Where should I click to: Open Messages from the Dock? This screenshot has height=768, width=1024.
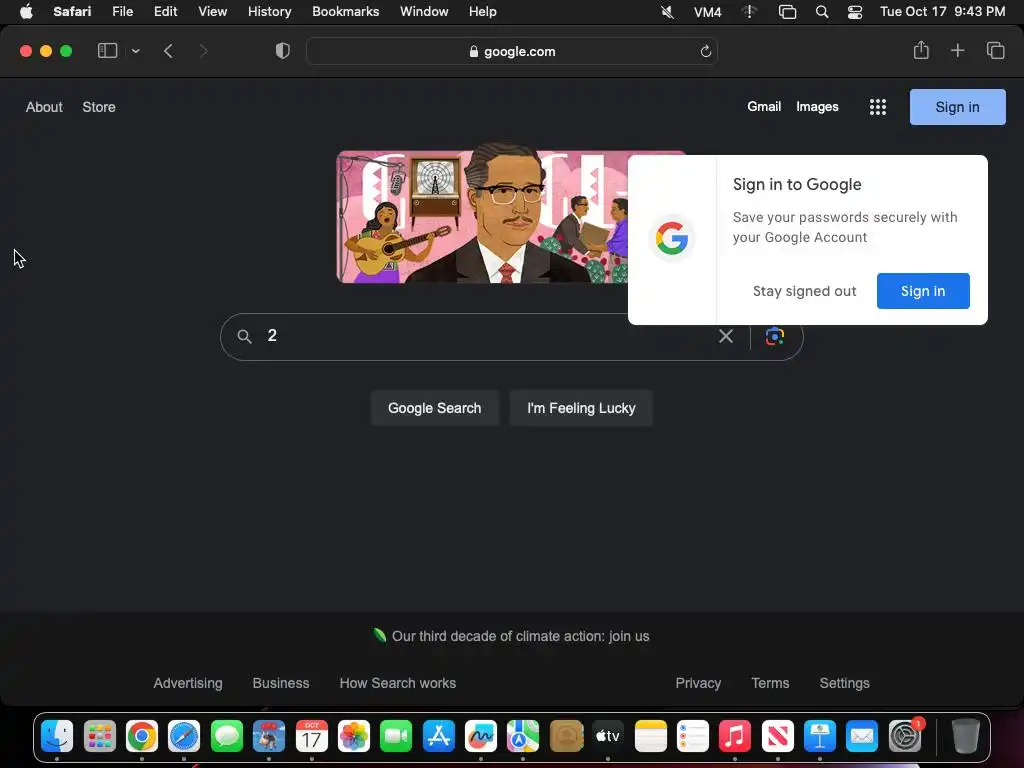tap(227, 737)
